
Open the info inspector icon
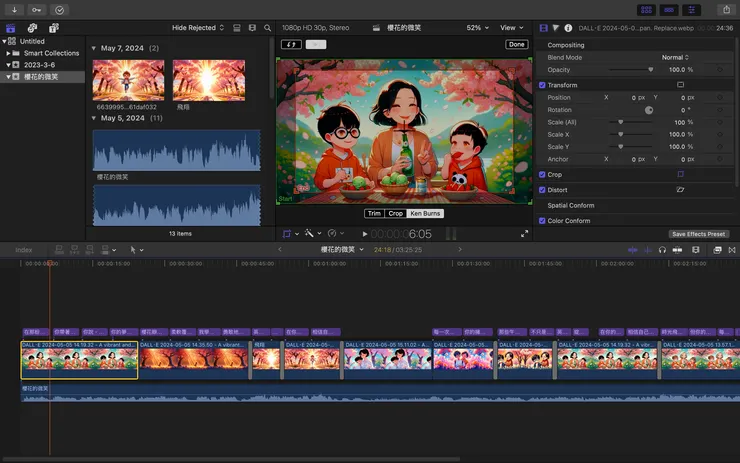(x=569, y=28)
